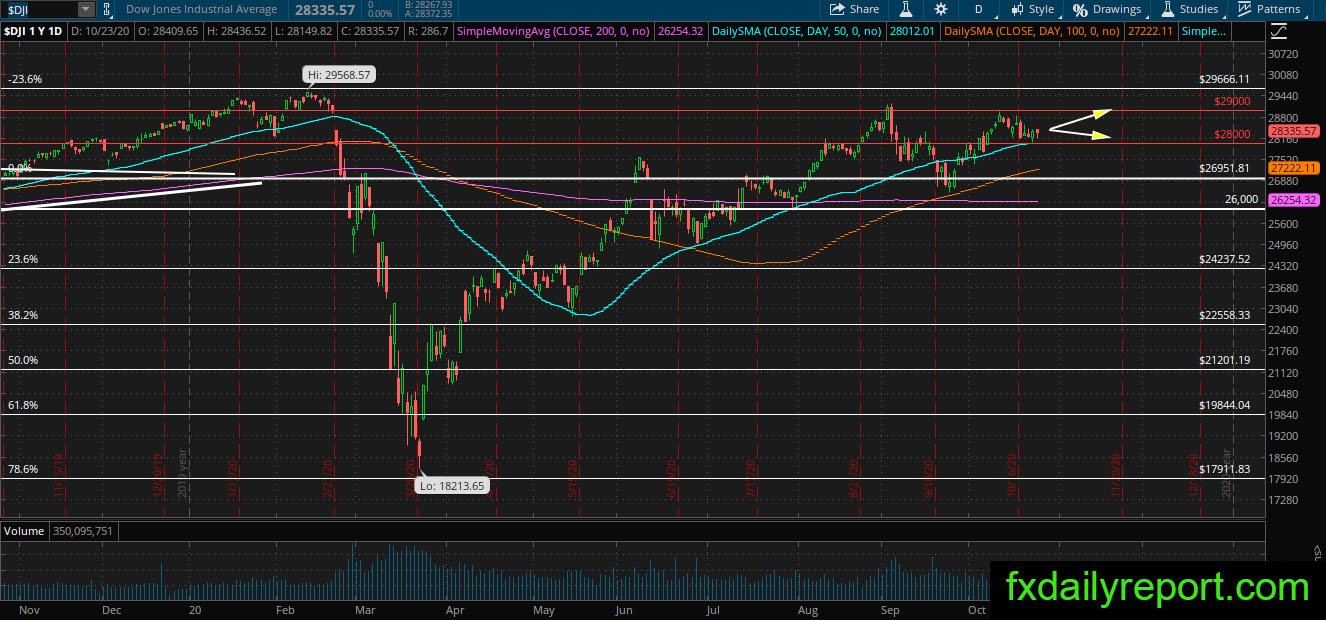1326x620 pixels.
Task: Click the 27222.11 value in status line
Action: point(1148,32)
